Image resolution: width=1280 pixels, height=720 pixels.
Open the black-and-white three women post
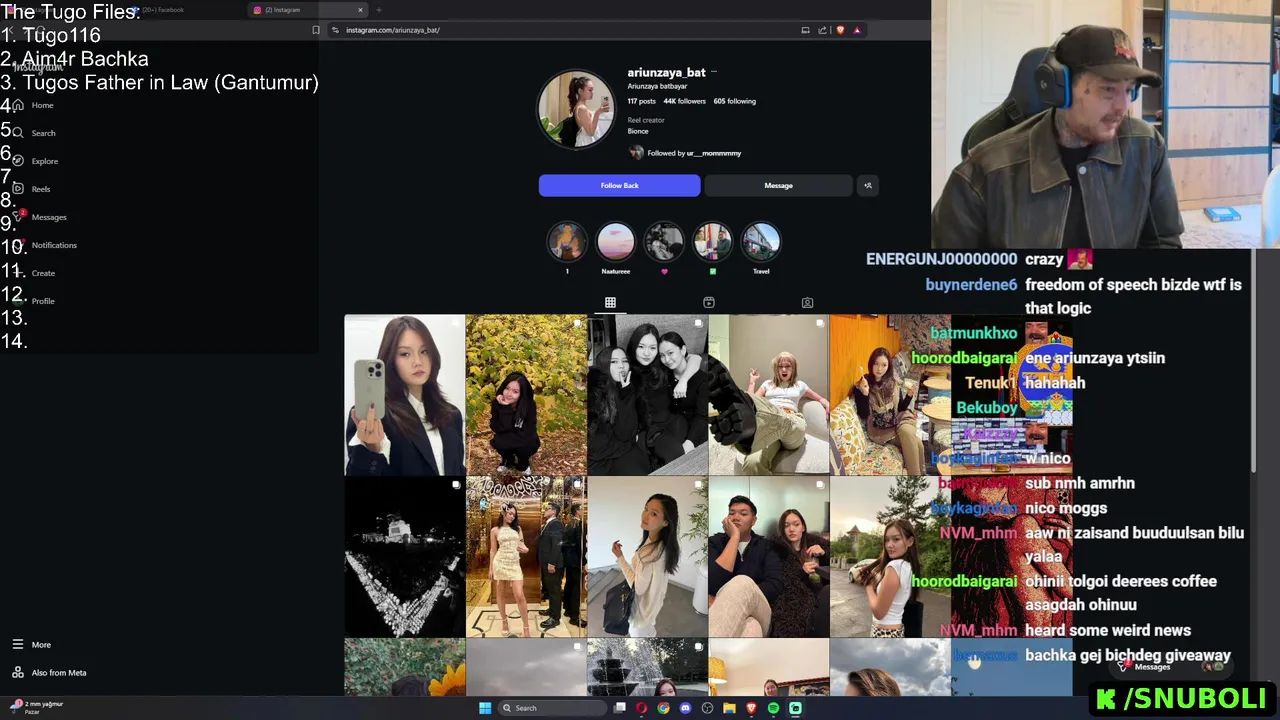[x=647, y=395]
